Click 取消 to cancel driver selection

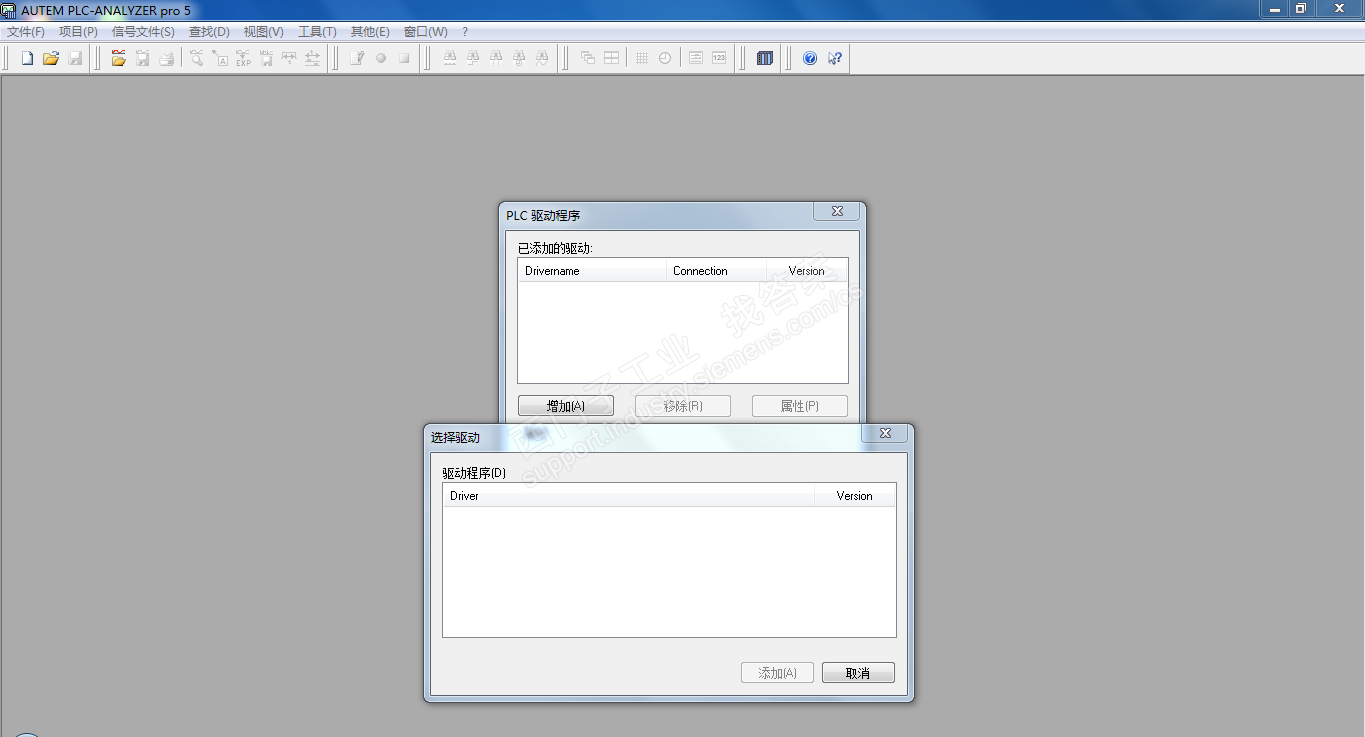click(x=858, y=673)
